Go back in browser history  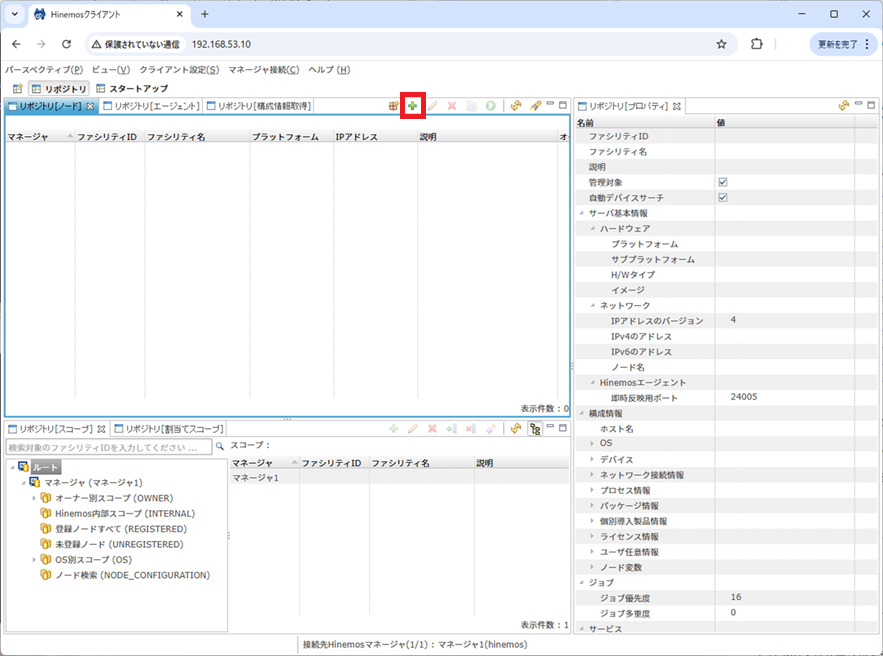tap(16, 44)
